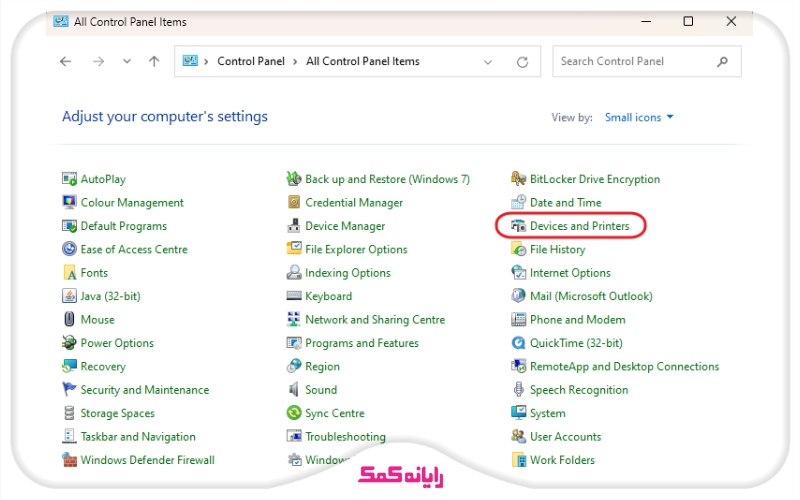The image size is (800, 500).
Task: Click the BitLocker Drive Encryption icon
Action: 519,179
